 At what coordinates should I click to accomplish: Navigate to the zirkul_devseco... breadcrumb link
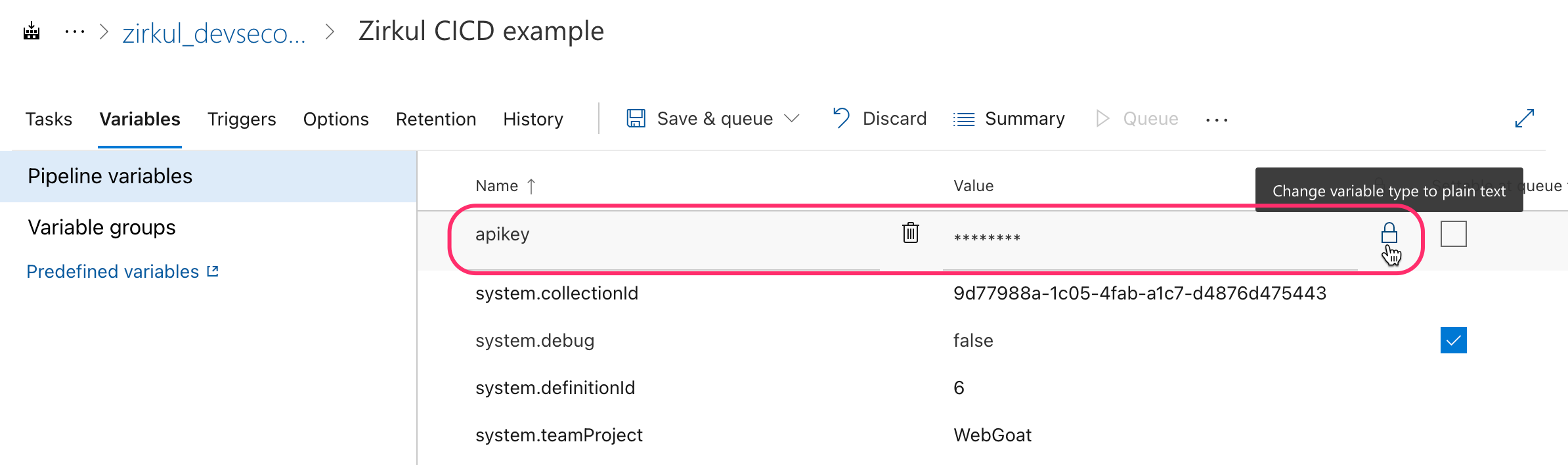coord(214,33)
